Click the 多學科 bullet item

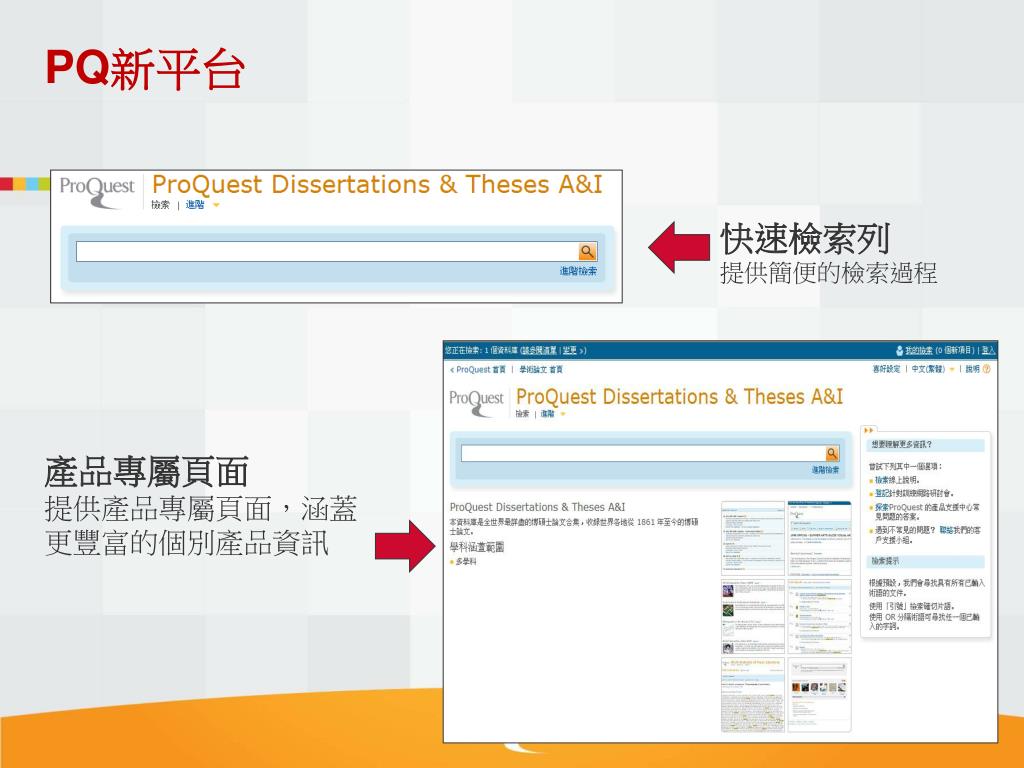466,562
